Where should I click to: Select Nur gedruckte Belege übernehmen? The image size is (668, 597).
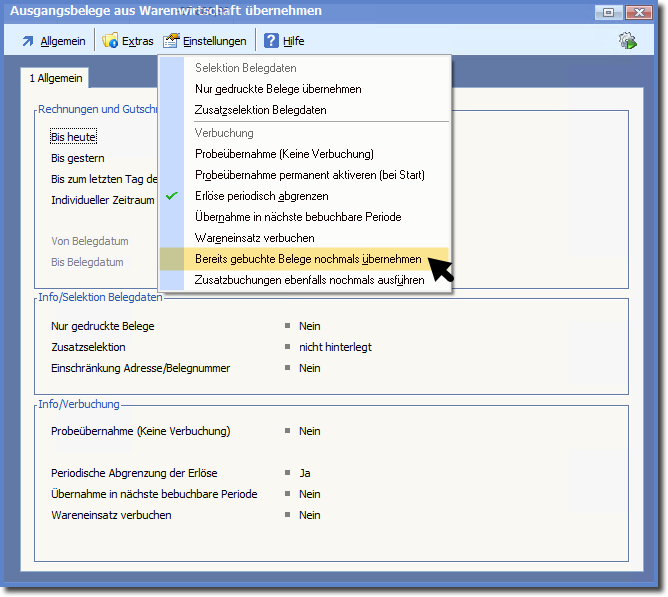coord(278,89)
